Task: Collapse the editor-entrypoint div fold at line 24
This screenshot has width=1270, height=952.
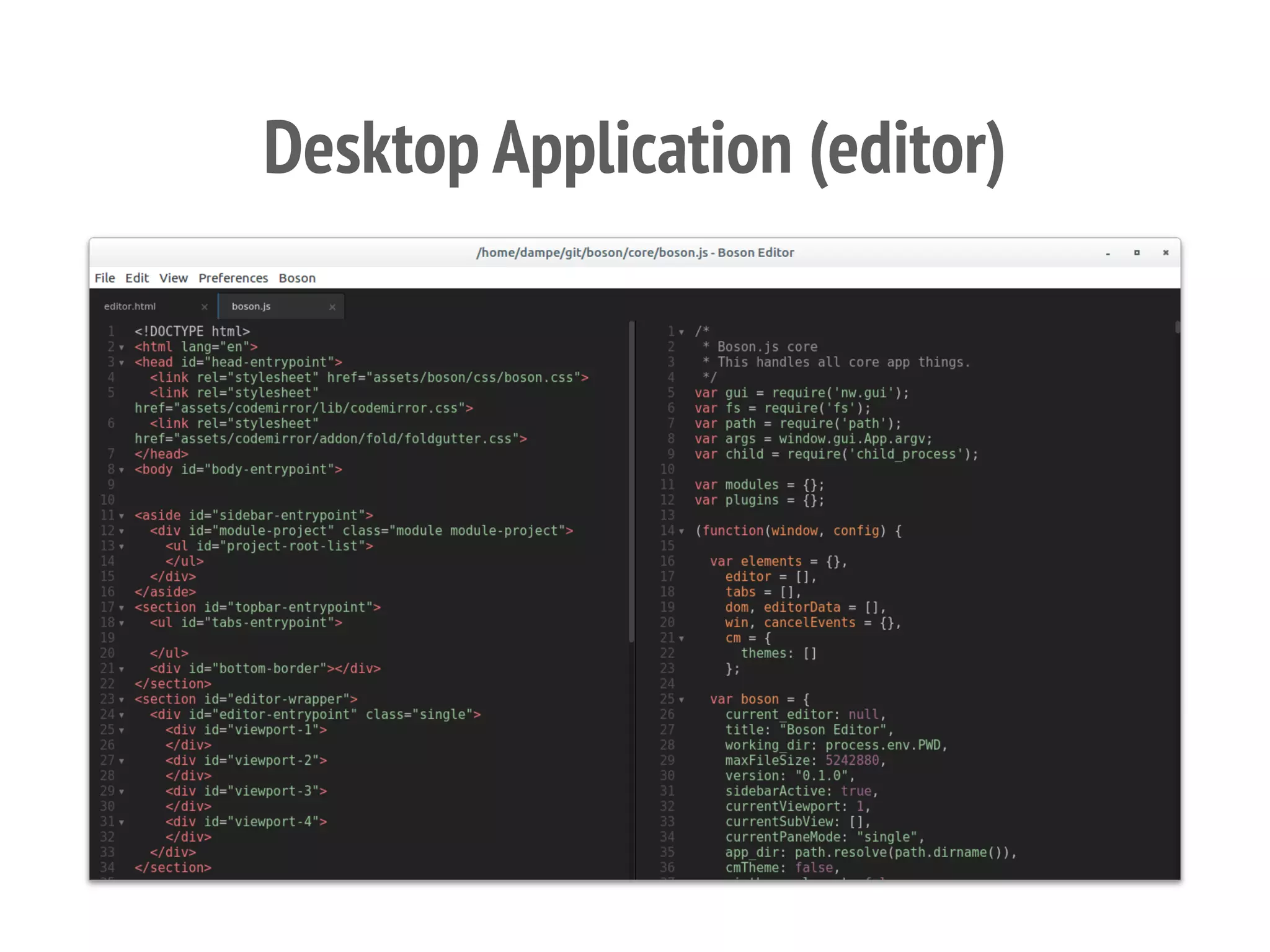Action: pyautogui.click(x=122, y=716)
